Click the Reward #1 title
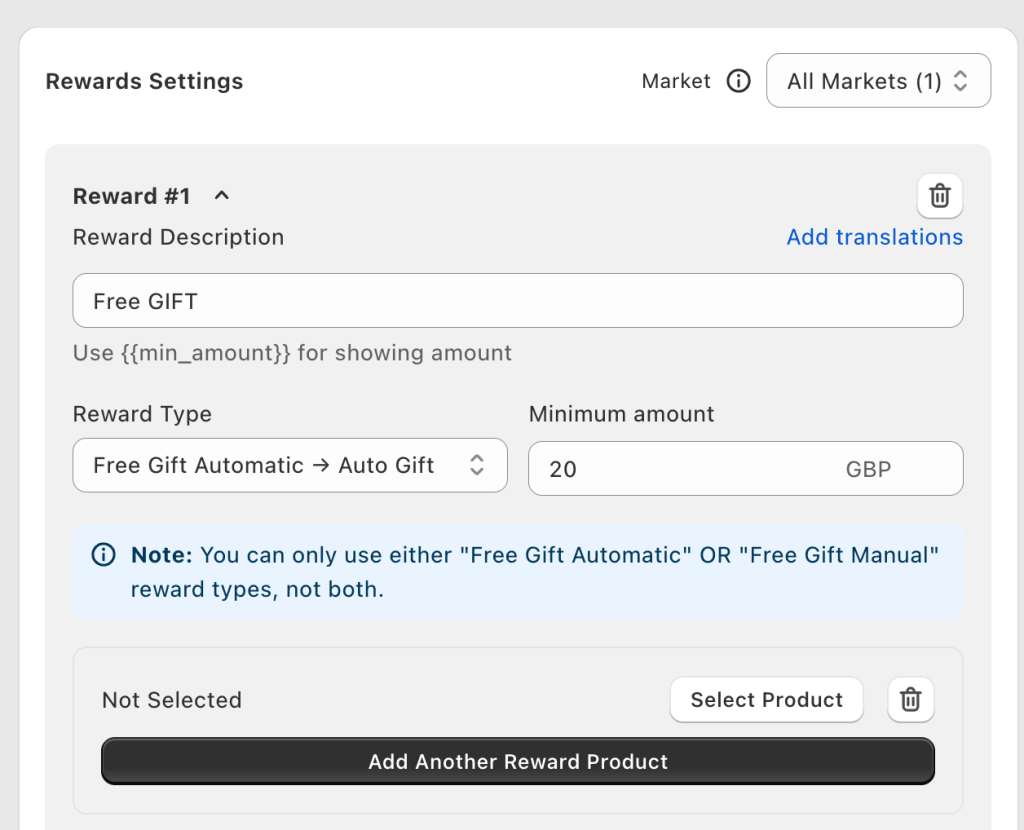This screenshot has height=830, width=1024. click(x=131, y=196)
